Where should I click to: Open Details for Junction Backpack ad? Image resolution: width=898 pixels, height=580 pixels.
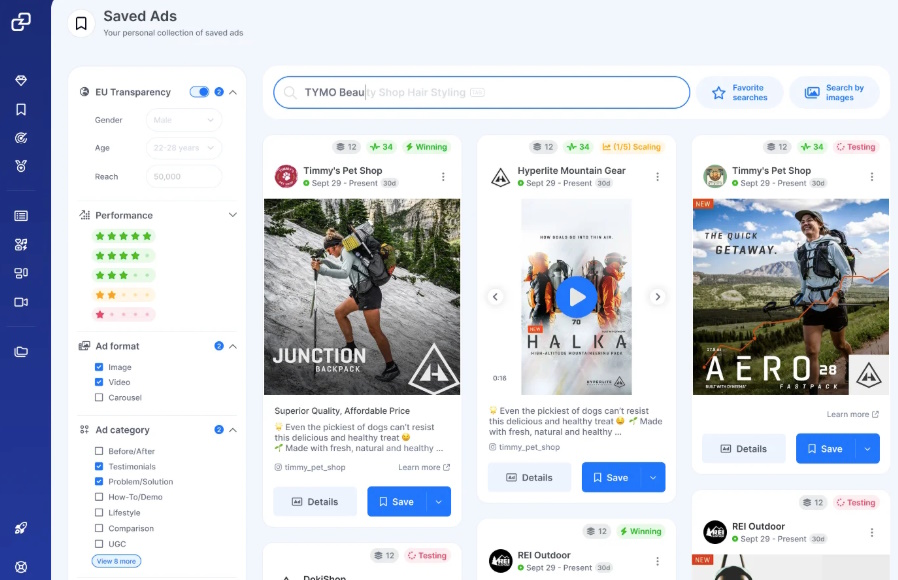[x=315, y=502]
